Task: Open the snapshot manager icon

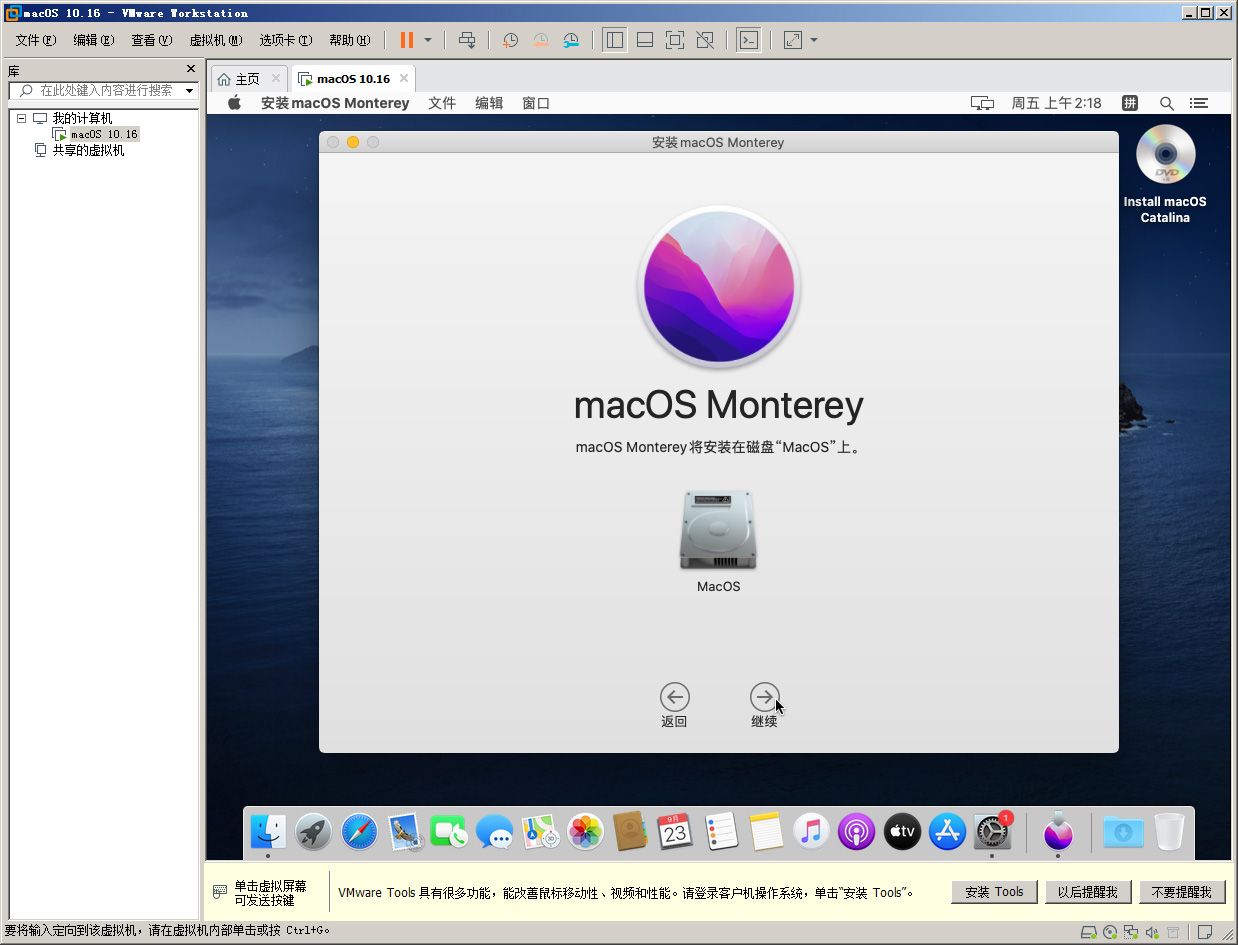Action: click(571, 40)
